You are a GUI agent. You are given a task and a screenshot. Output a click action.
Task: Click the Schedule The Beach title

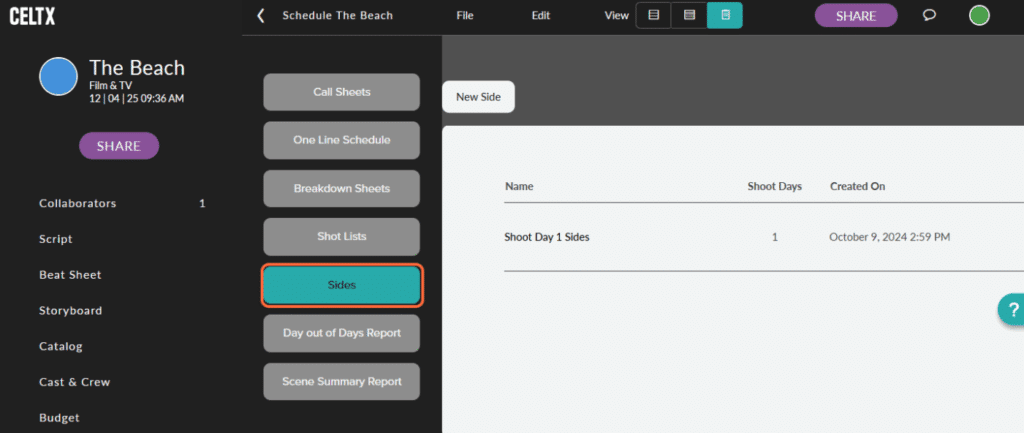click(338, 16)
